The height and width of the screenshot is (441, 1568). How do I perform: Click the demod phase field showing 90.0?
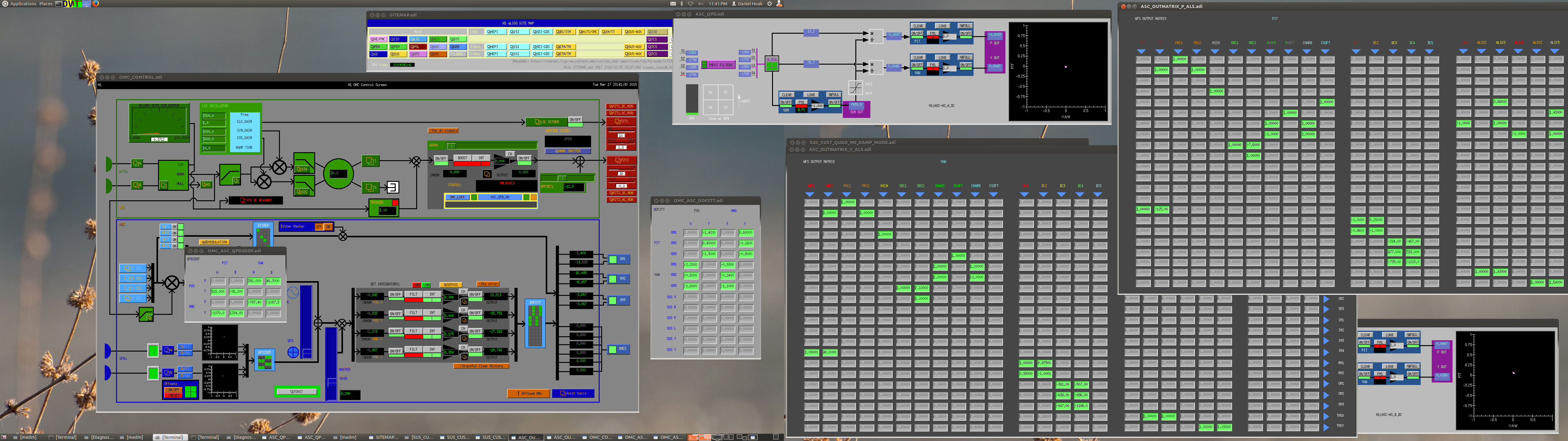[338, 174]
